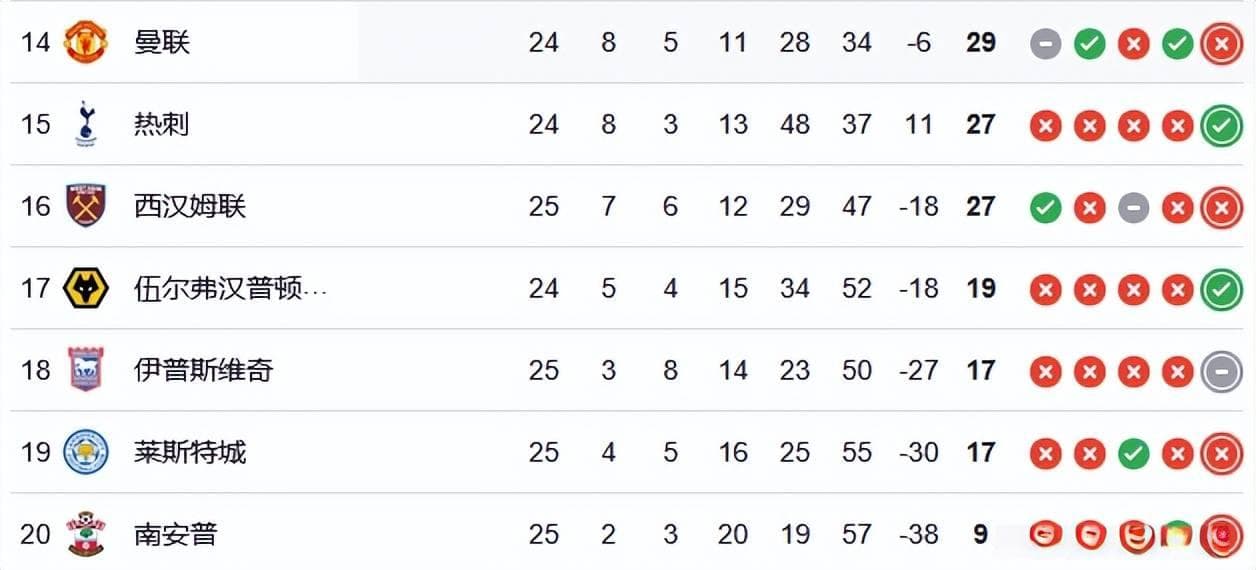Click the Manchester United club crest

click(x=85, y=42)
